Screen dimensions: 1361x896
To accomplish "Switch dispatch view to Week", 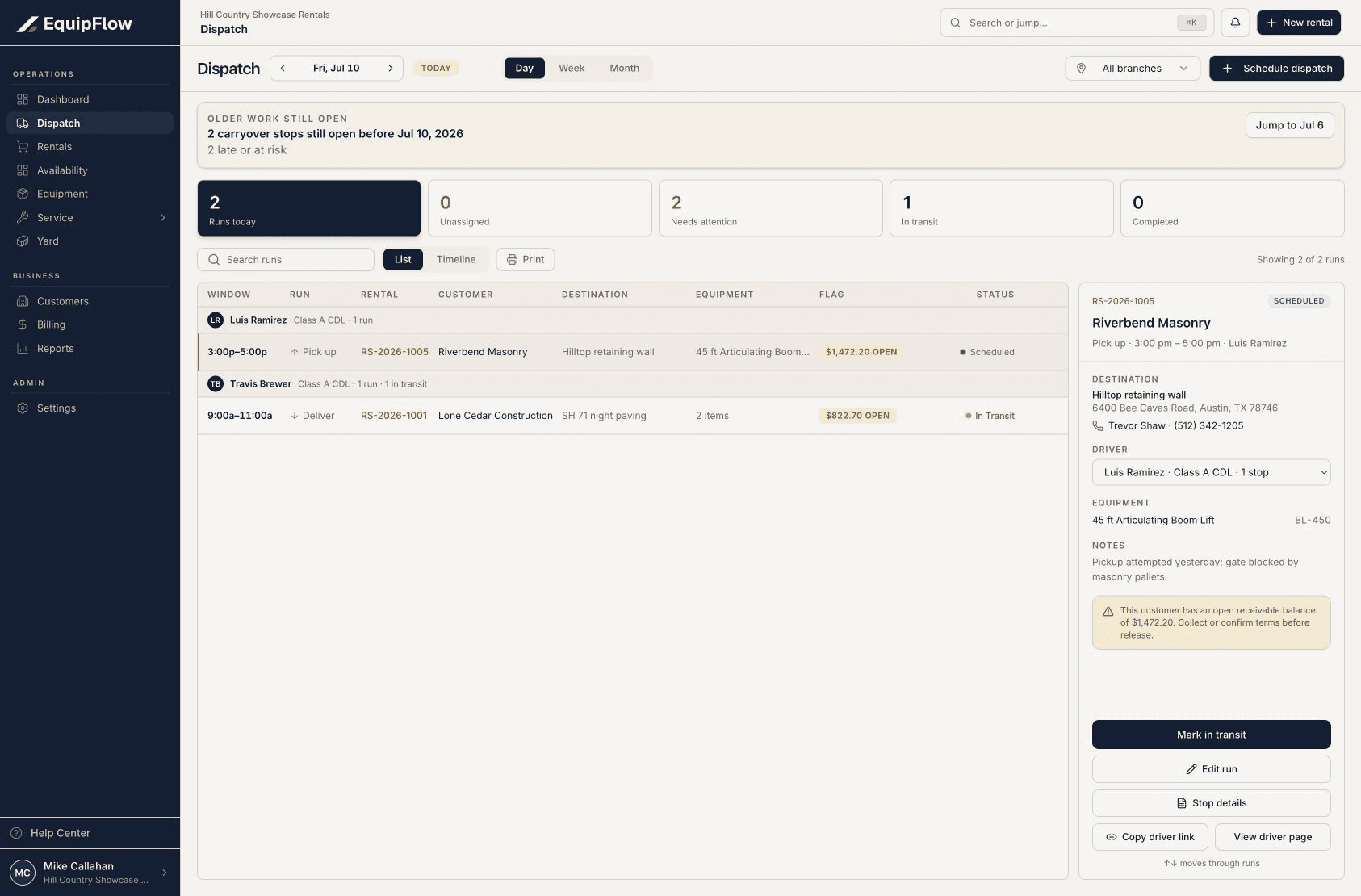I will click(x=572, y=69).
